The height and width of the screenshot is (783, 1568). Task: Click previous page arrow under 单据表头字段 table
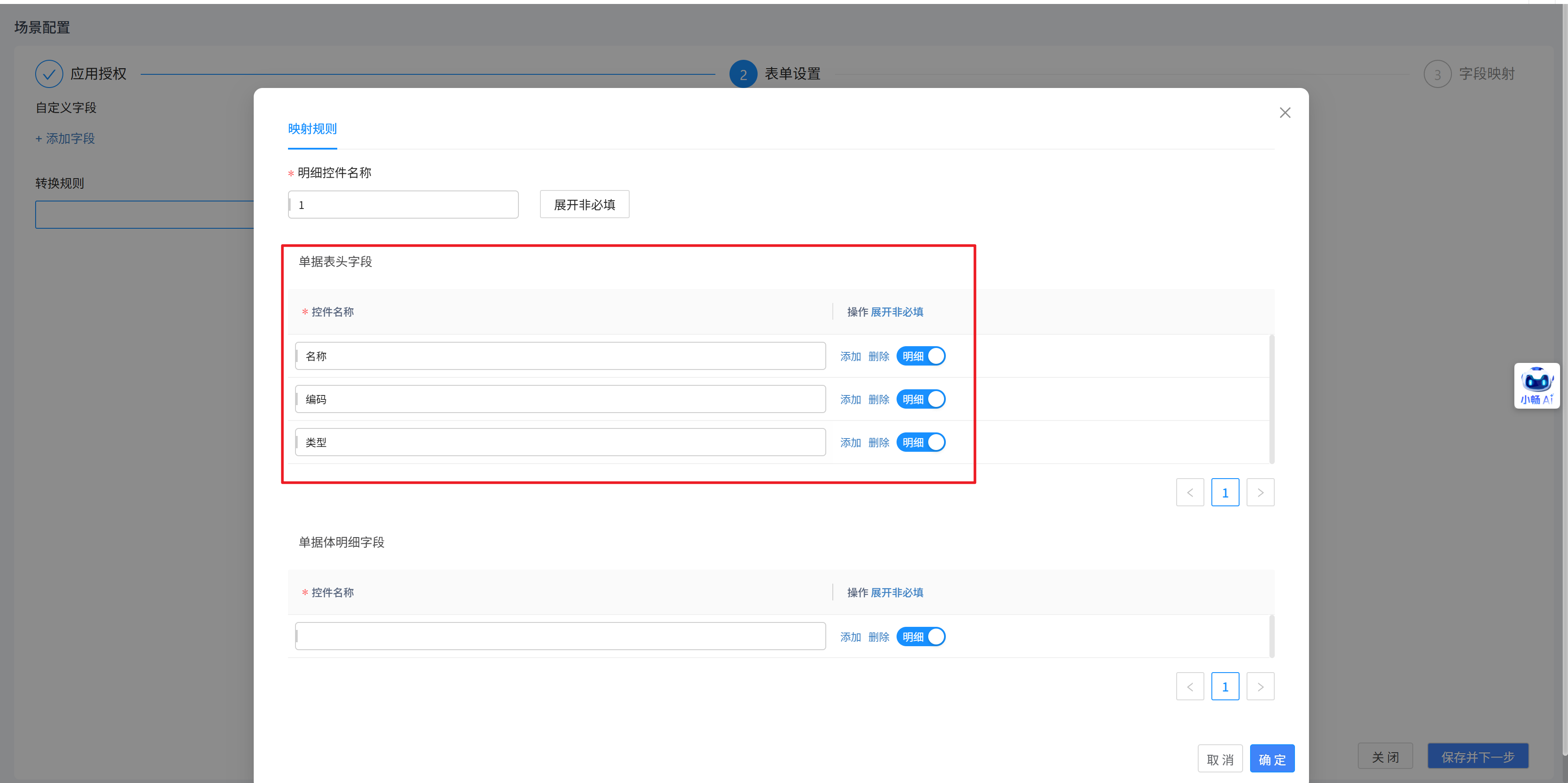(1189, 493)
